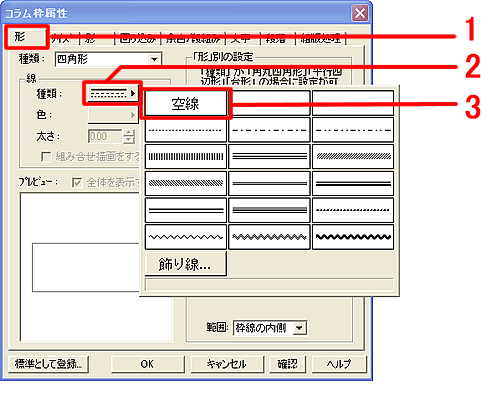
Task: Switch to the 段落 tab
Action: pos(278,39)
